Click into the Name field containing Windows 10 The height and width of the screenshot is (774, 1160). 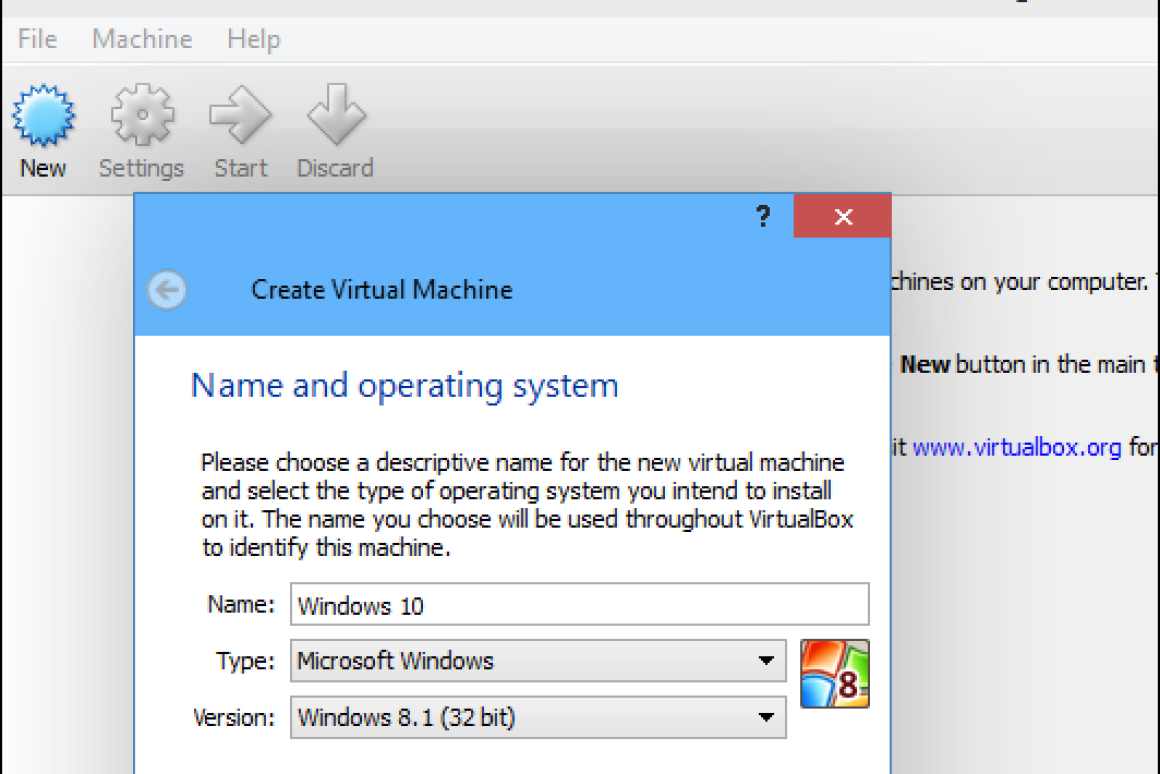[579, 605]
